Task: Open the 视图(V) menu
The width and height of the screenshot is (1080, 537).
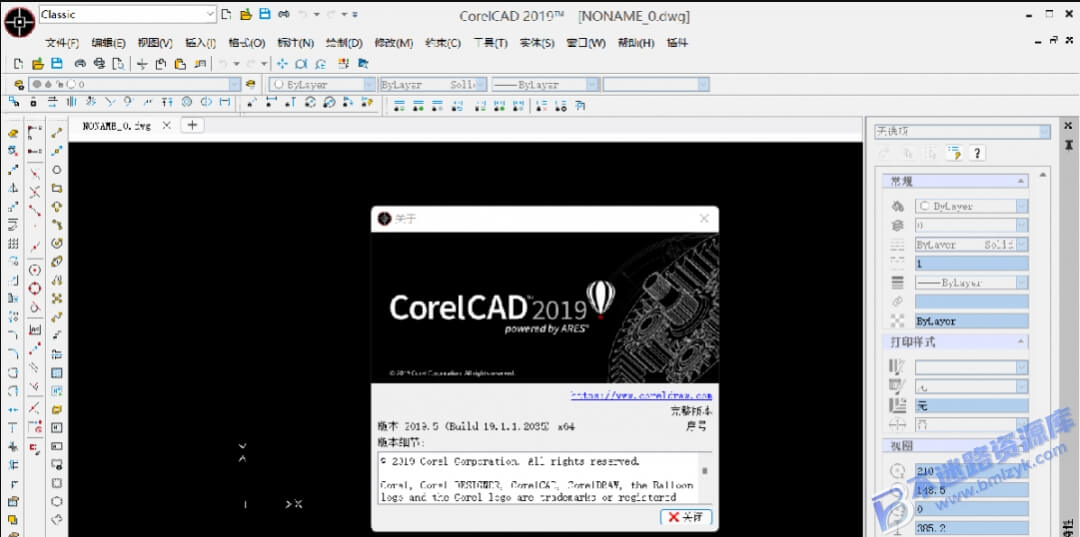Action: 155,43
